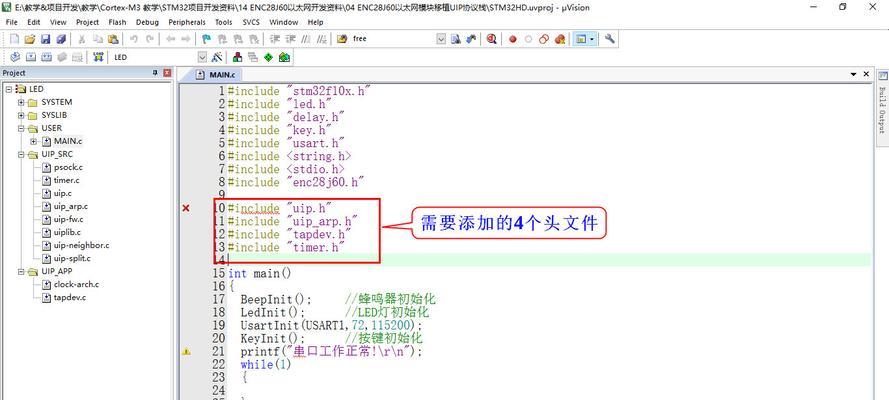Open the editor tab list dropdown arrow
889x400 pixels.
tap(853, 74)
